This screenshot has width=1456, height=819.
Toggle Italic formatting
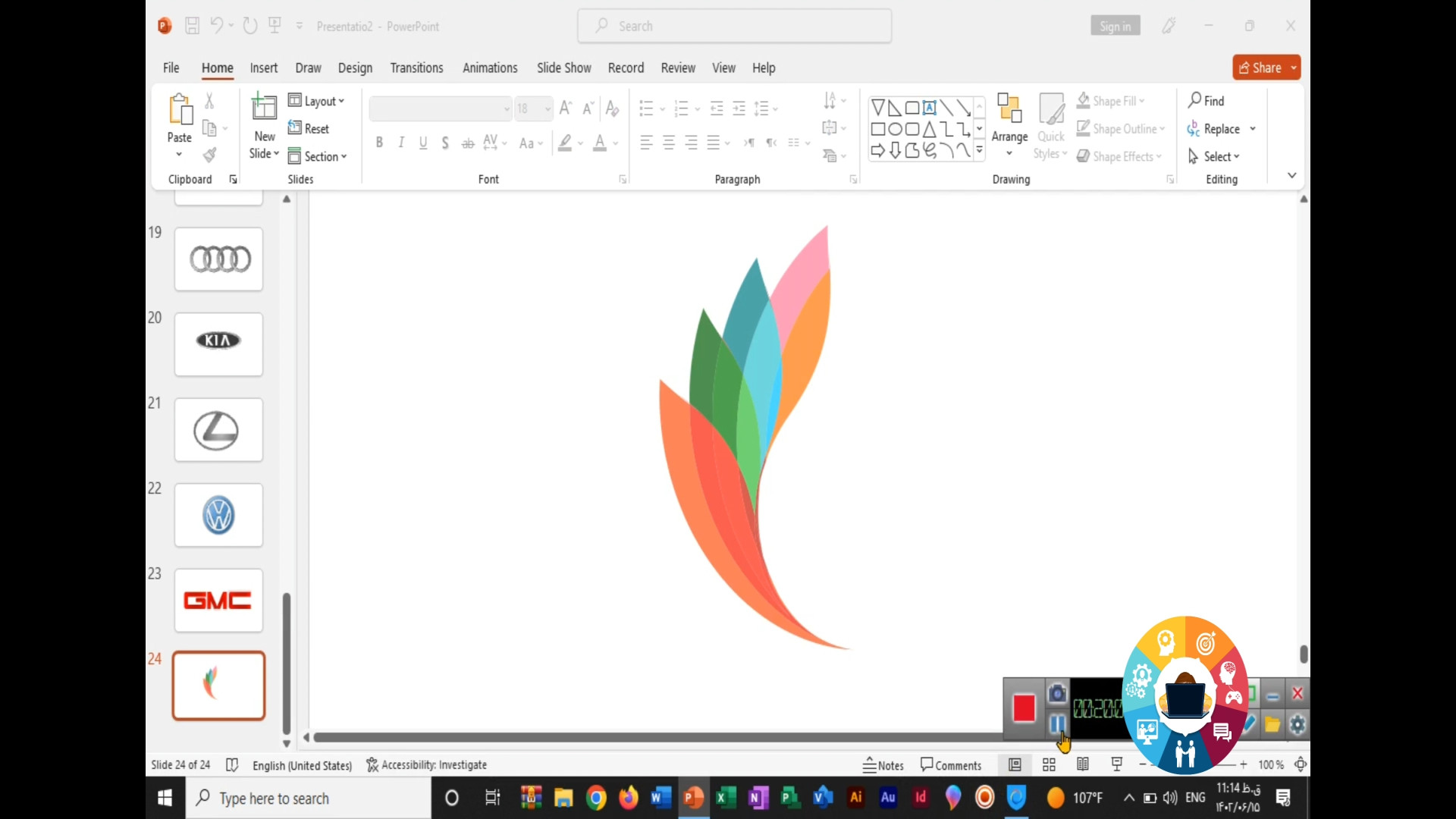401,143
